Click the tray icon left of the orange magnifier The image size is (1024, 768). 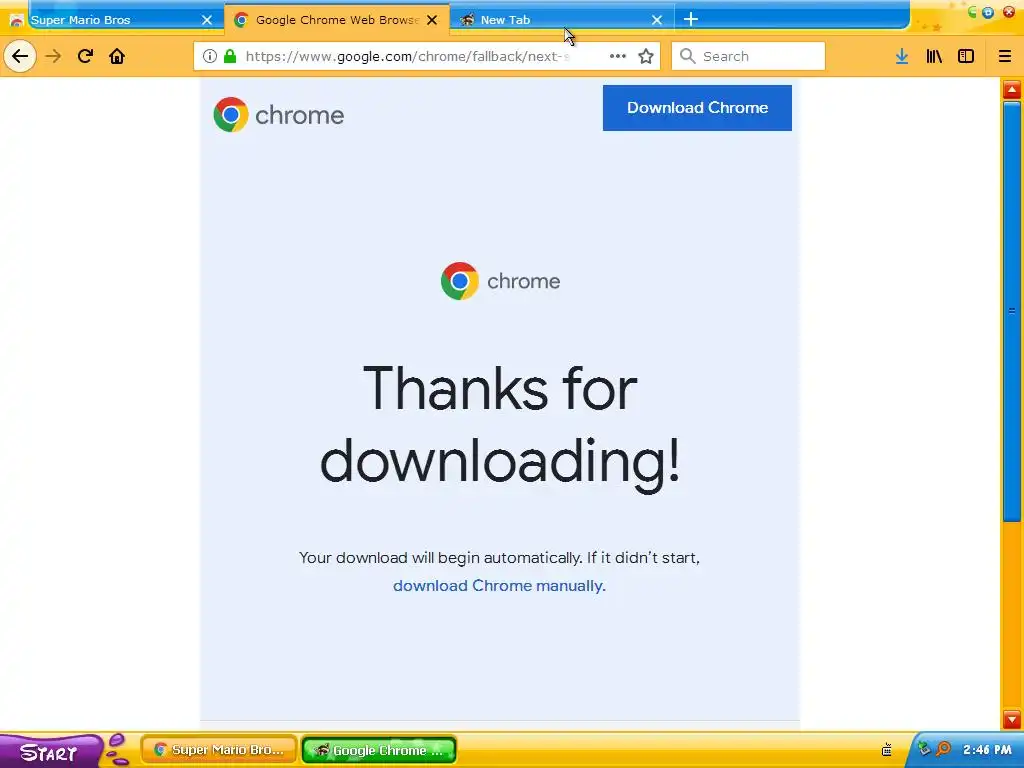(924, 749)
